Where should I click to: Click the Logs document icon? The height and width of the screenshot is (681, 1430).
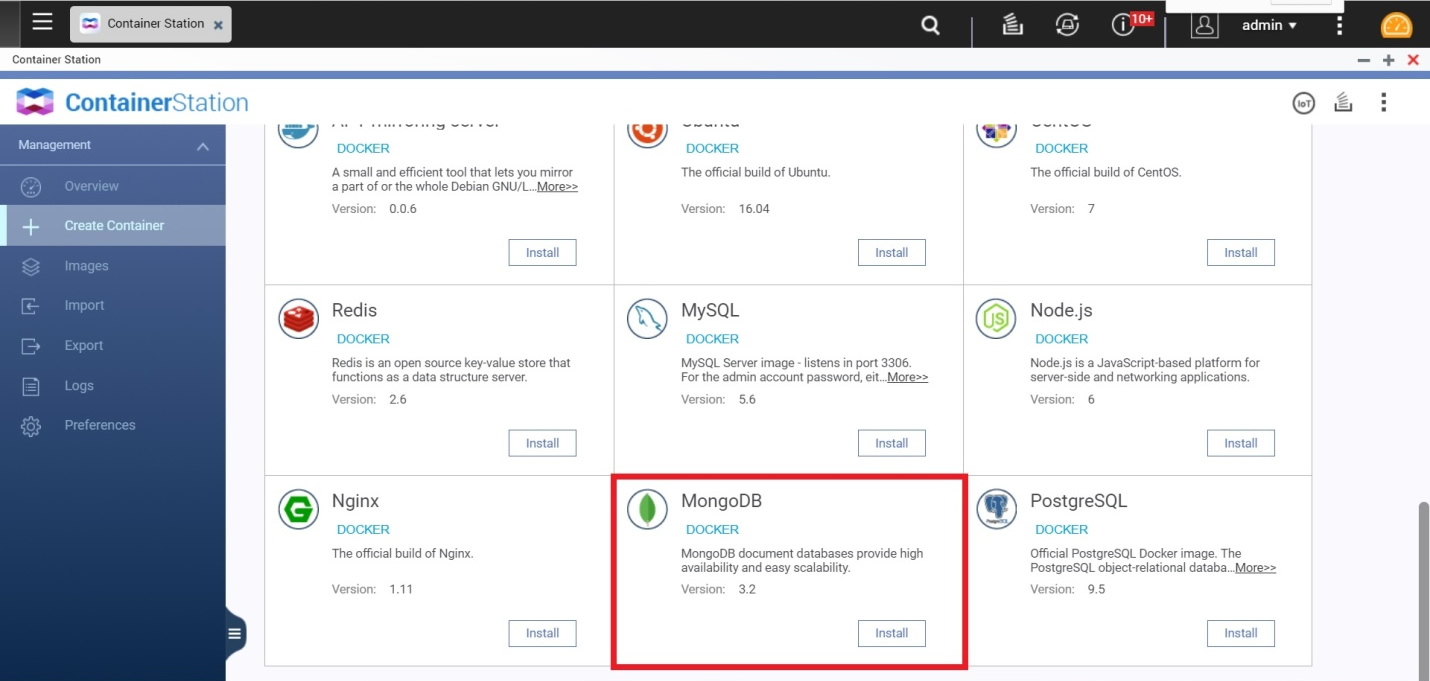31,386
